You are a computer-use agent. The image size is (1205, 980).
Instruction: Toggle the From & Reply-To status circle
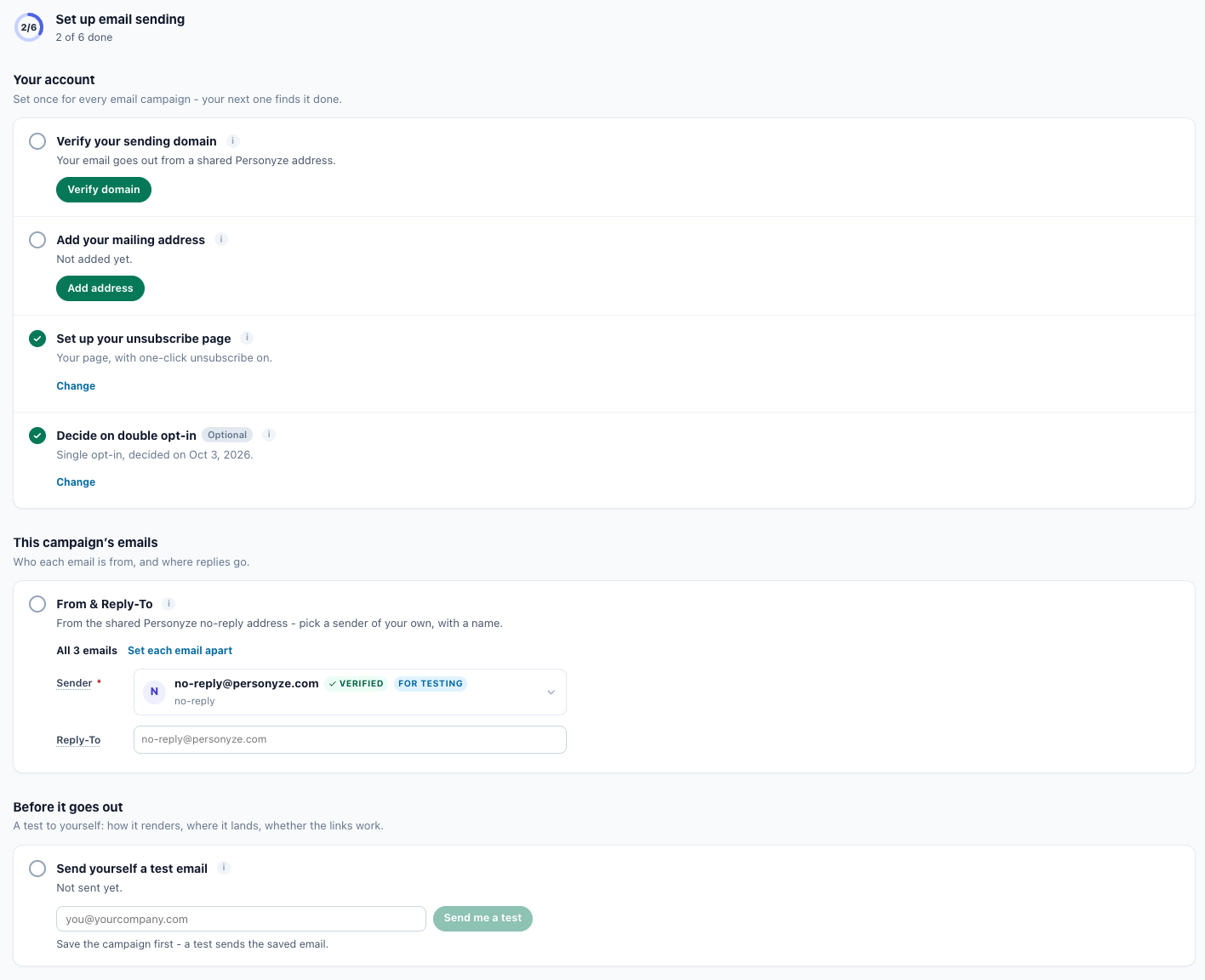[x=37, y=604]
